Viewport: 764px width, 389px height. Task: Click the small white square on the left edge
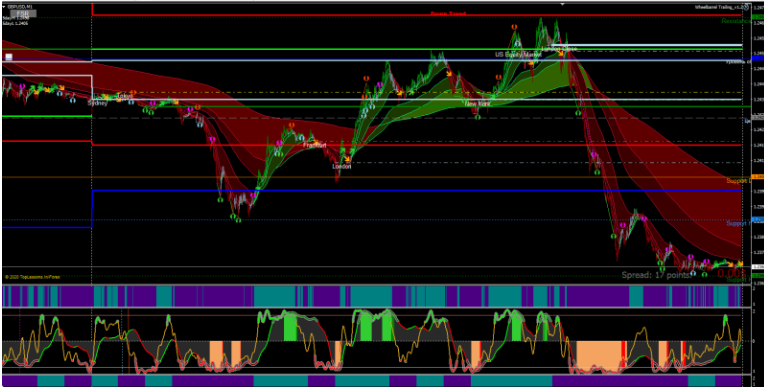point(8,57)
